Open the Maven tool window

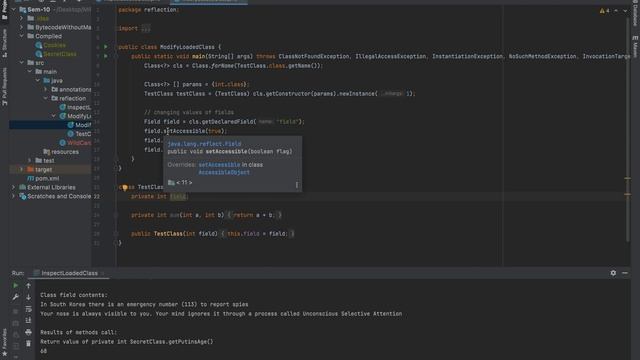point(635,46)
